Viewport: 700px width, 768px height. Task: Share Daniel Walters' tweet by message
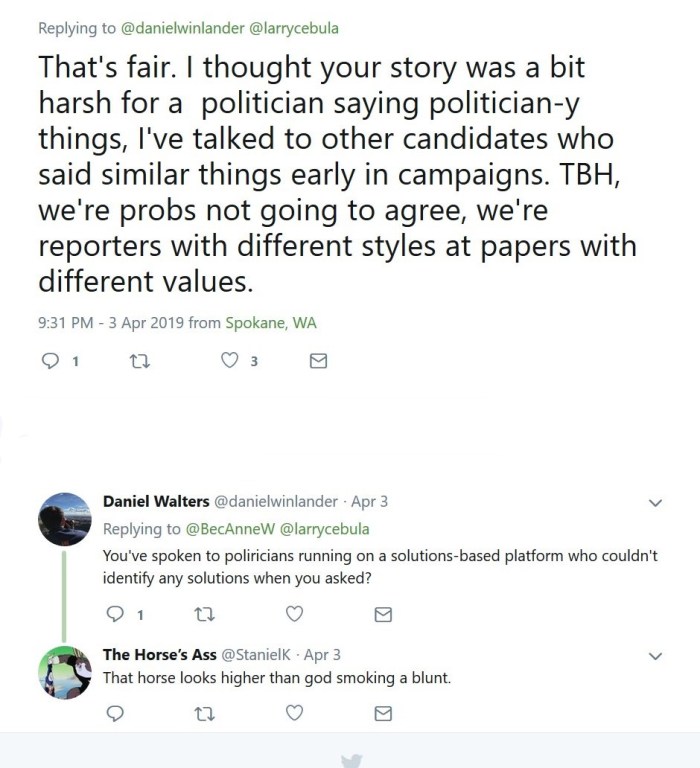point(382,614)
